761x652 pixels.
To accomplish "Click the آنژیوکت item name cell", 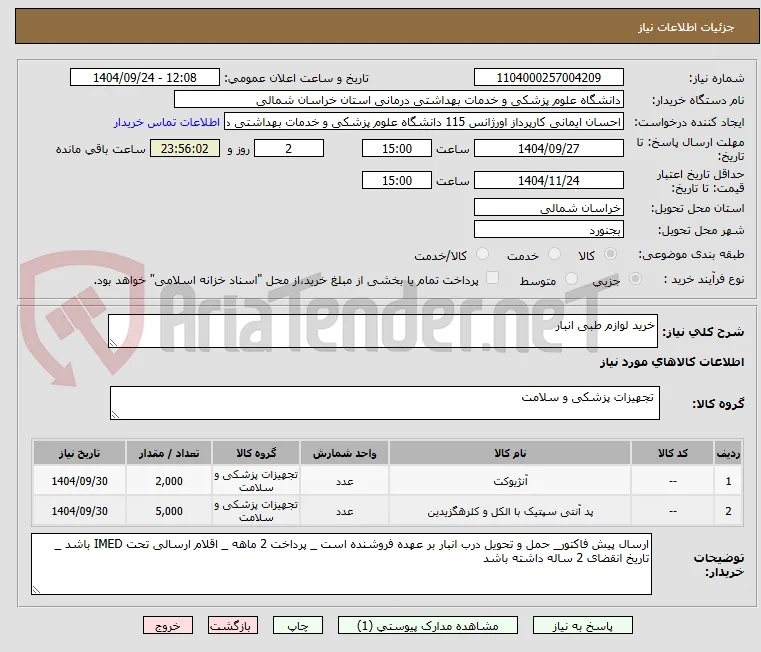I will [510, 481].
